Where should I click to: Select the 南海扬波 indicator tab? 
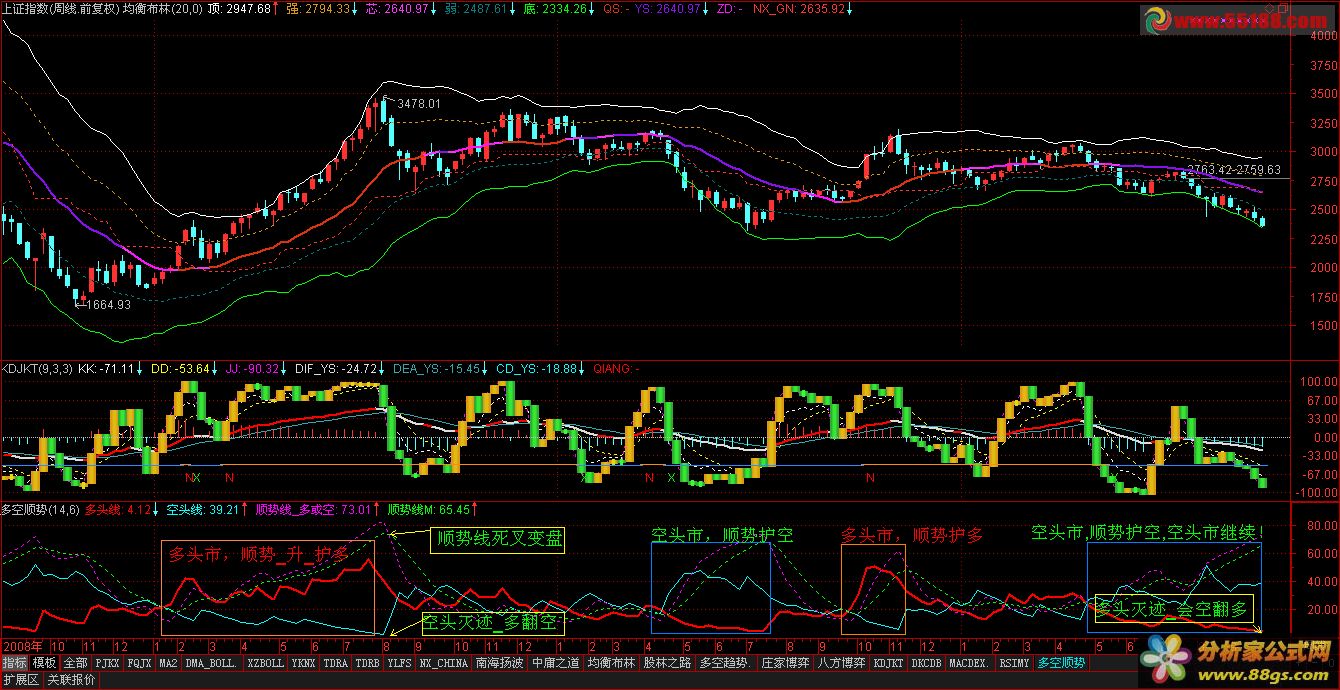(x=500, y=663)
